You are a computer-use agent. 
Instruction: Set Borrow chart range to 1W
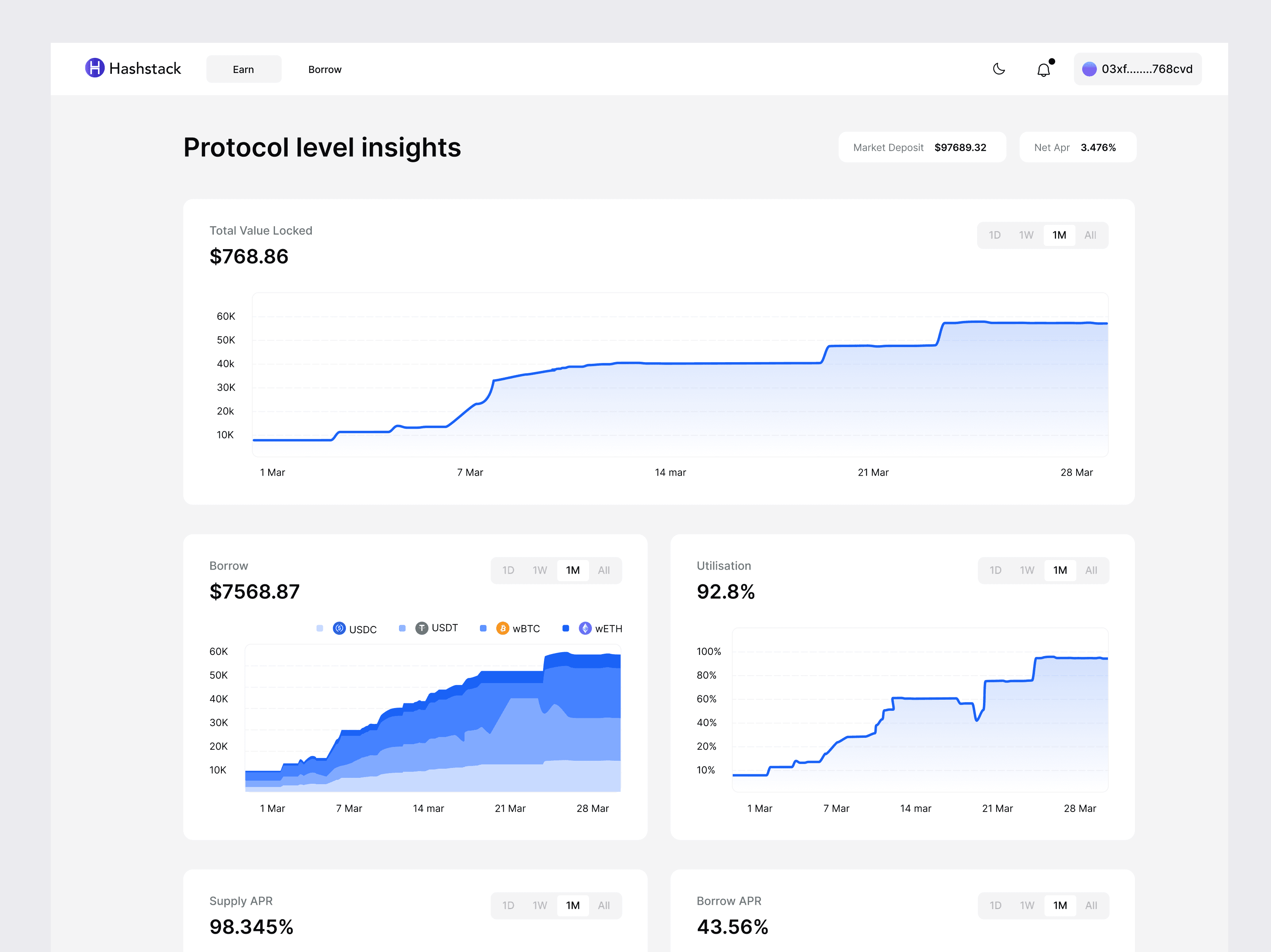click(540, 570)
